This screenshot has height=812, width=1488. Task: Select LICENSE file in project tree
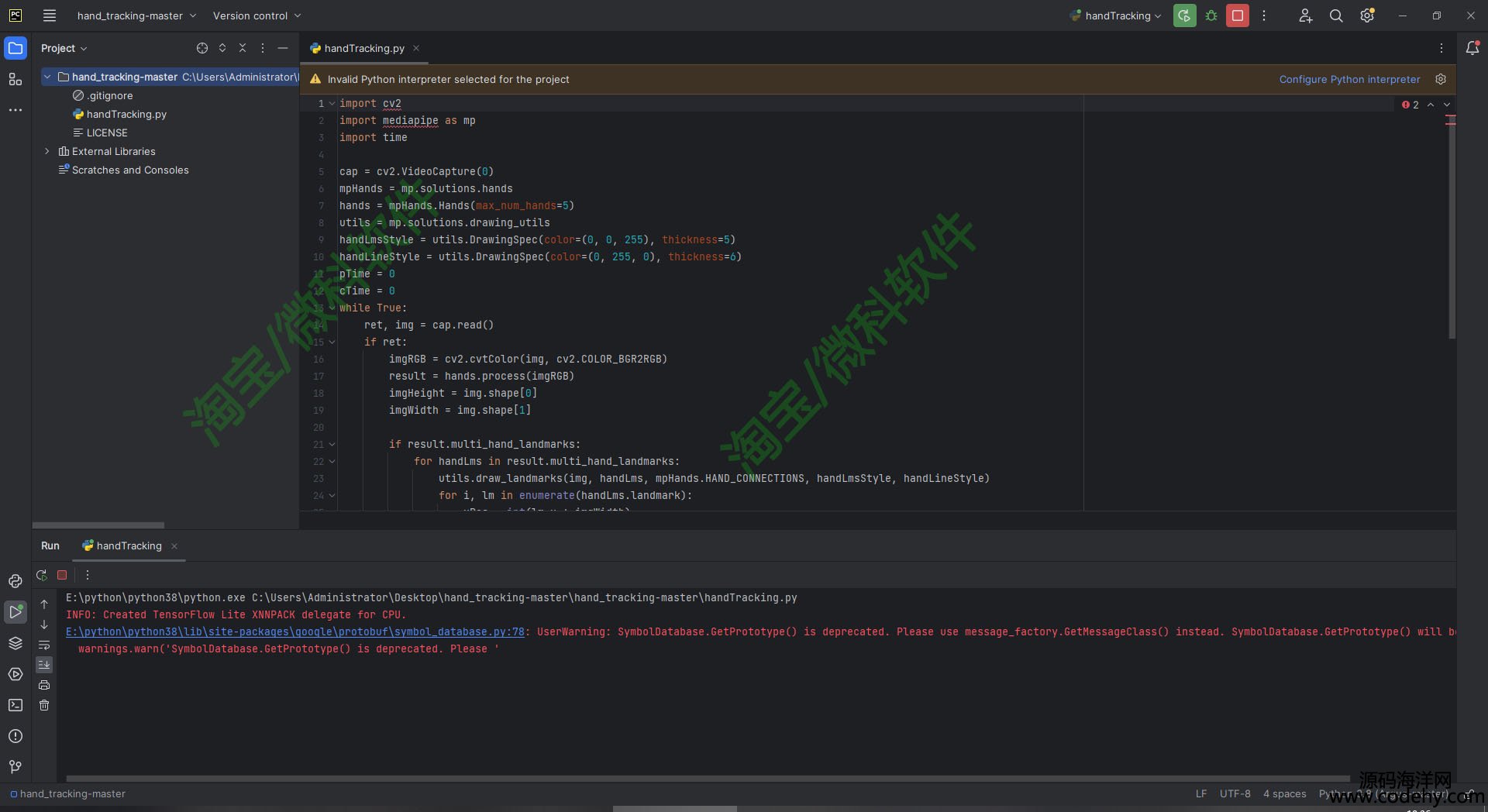coord(107,132)
